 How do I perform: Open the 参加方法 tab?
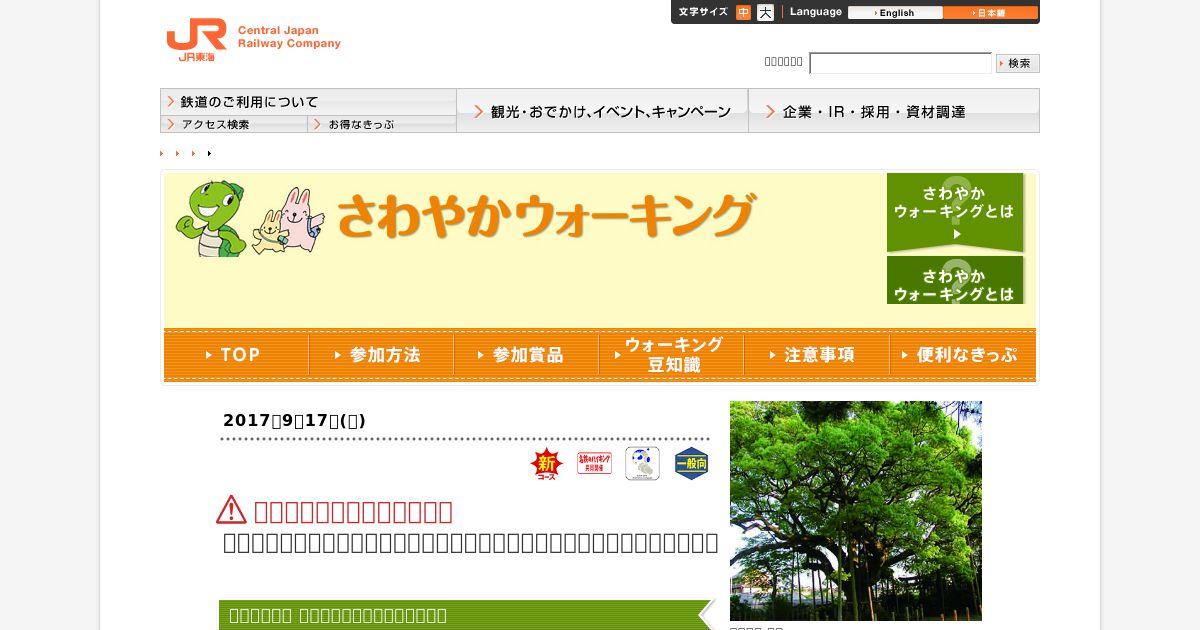(x=381, y=355)
